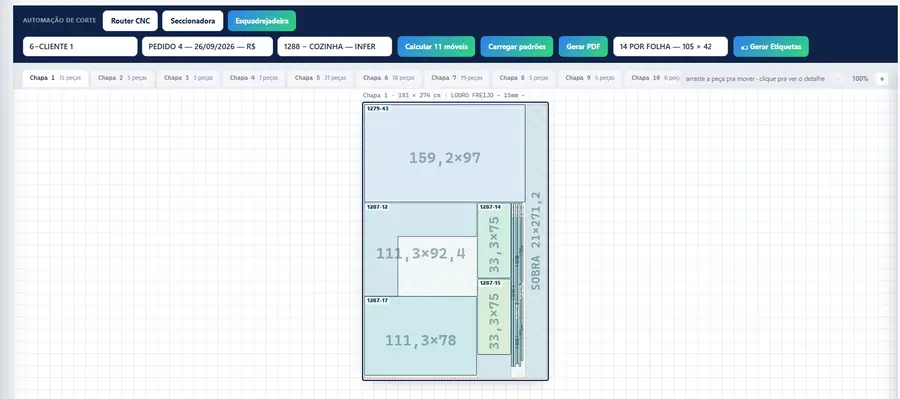This screenshot has width=900, height=399.
Task: Open the 6-CLIENTE 1 client selector
Action: (x=80, y=47)
